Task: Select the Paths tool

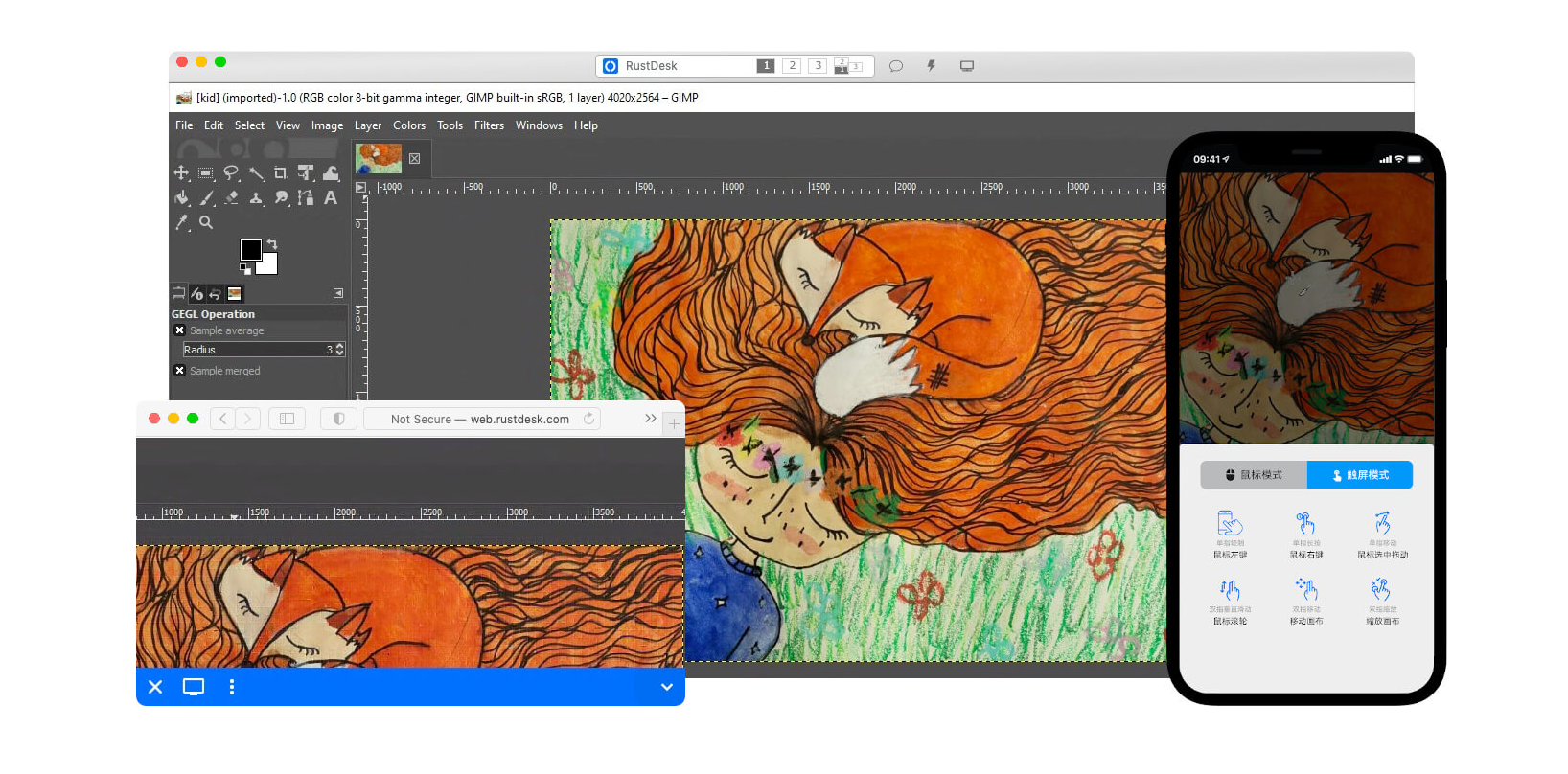Action: pos(306,197)
